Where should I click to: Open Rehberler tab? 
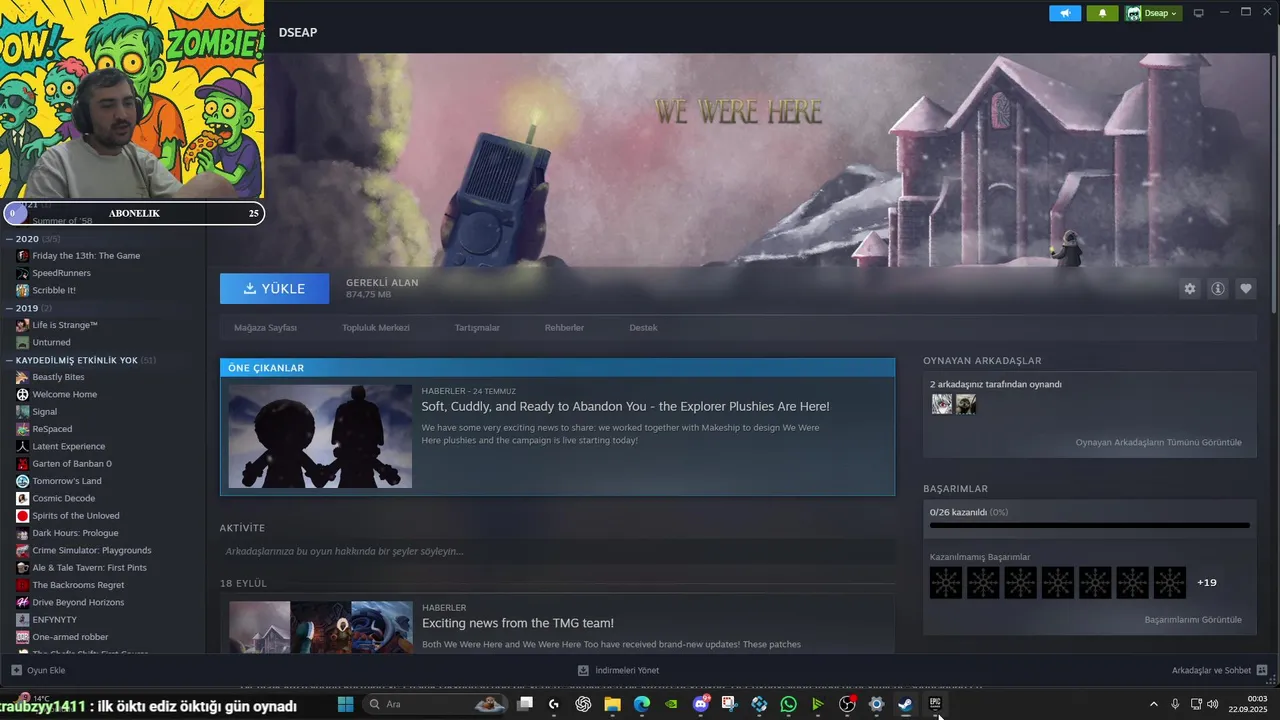(x=564, y=328)
